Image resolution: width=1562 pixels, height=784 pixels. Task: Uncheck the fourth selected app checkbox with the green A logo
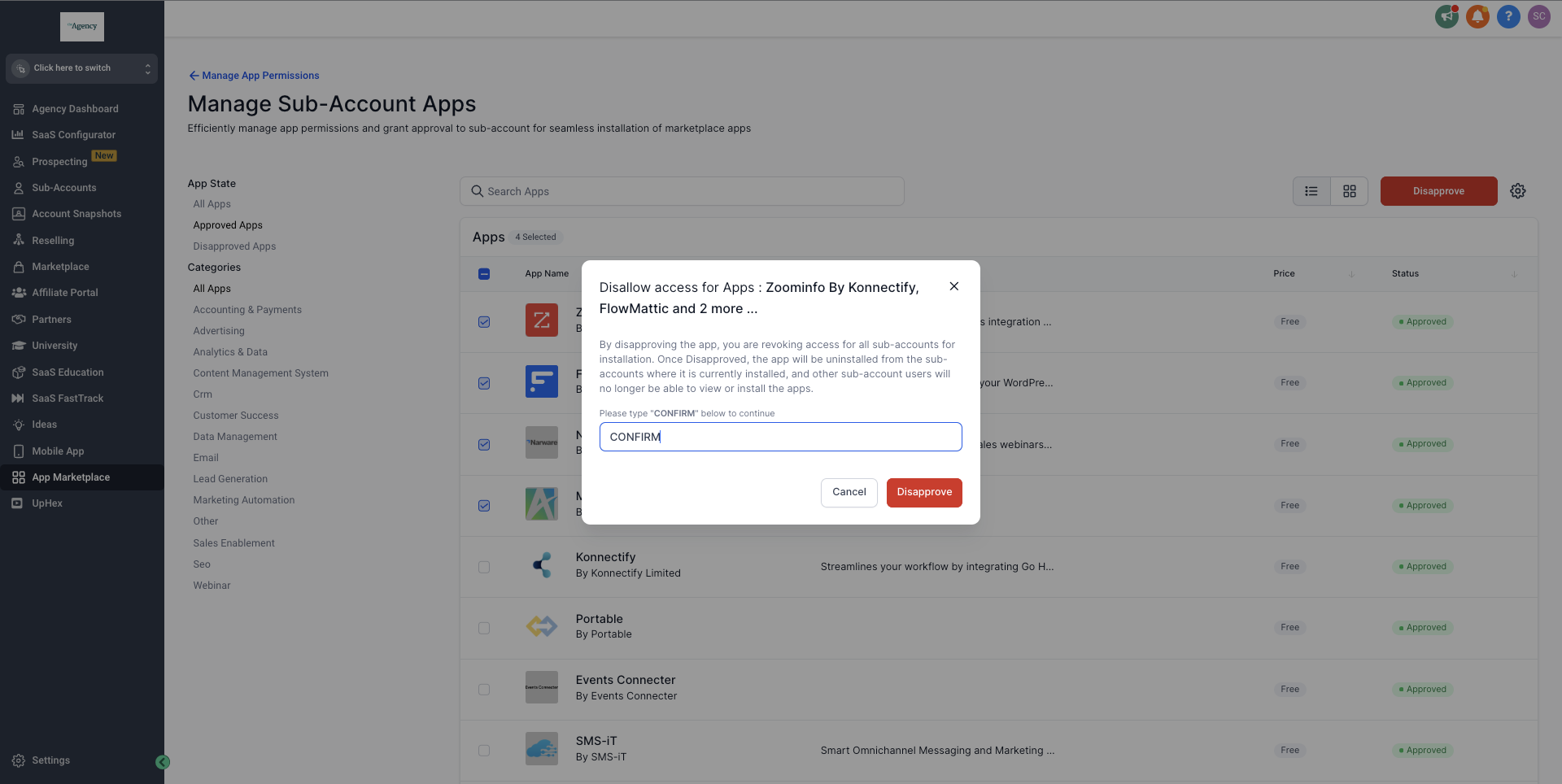coord(484,506)
